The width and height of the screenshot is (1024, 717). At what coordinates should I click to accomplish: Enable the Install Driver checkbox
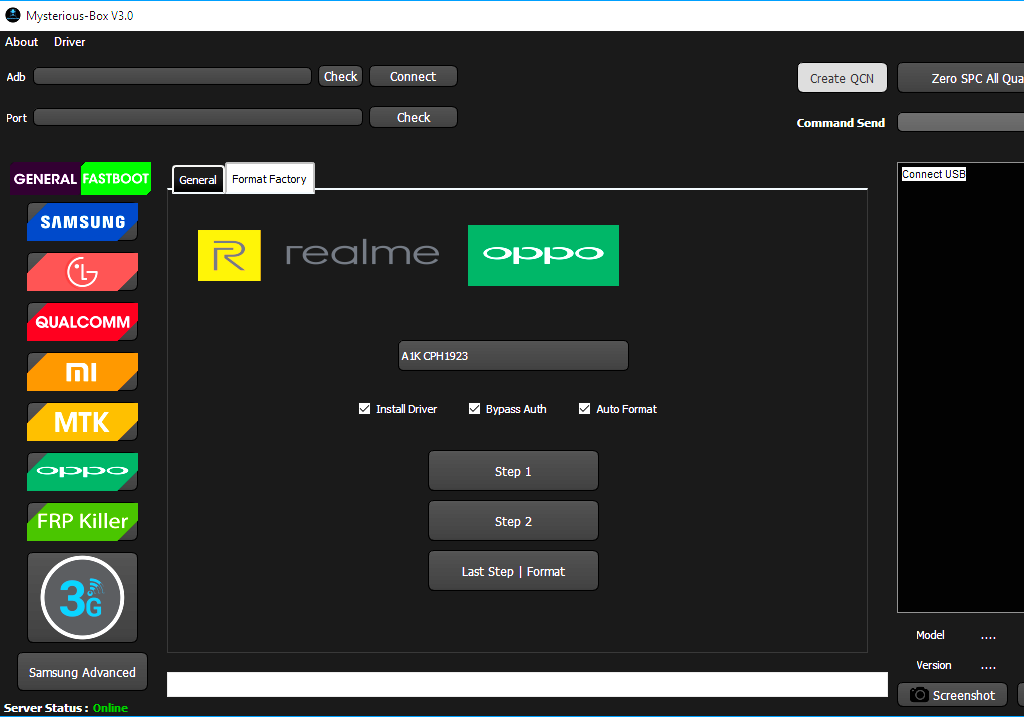point(365,408)
